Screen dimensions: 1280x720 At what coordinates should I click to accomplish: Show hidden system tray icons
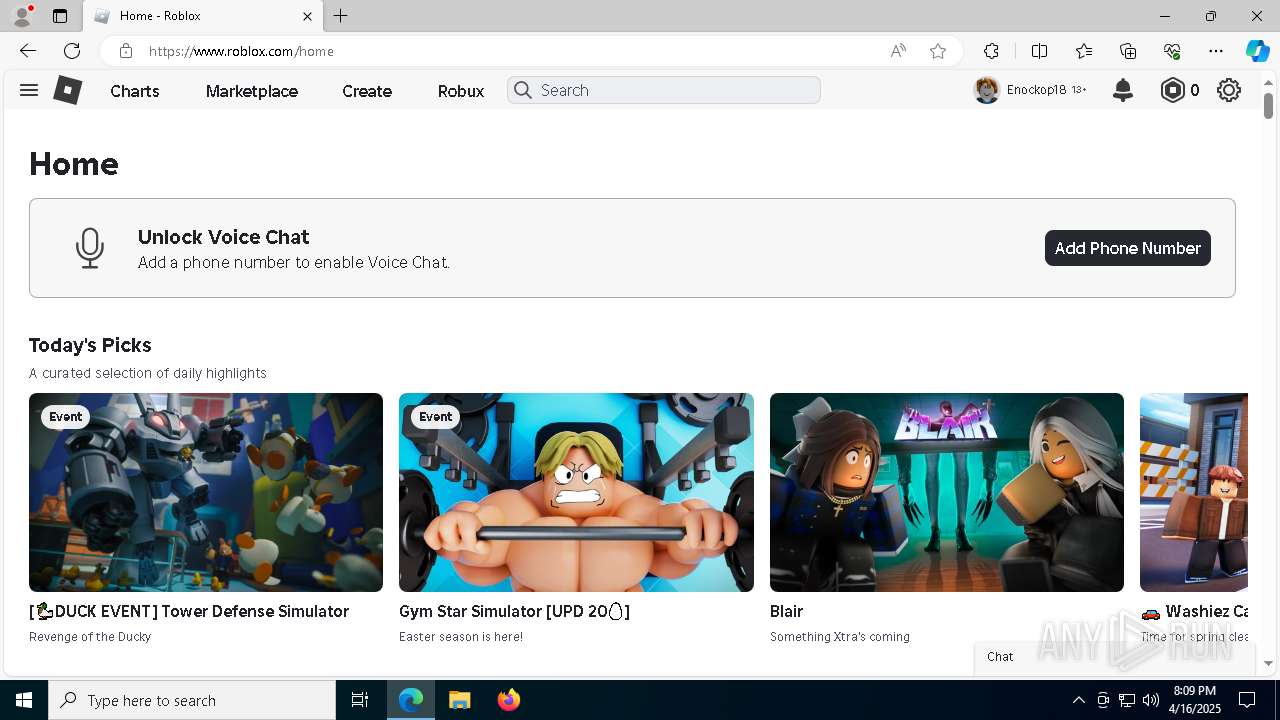click(1078, 700)
